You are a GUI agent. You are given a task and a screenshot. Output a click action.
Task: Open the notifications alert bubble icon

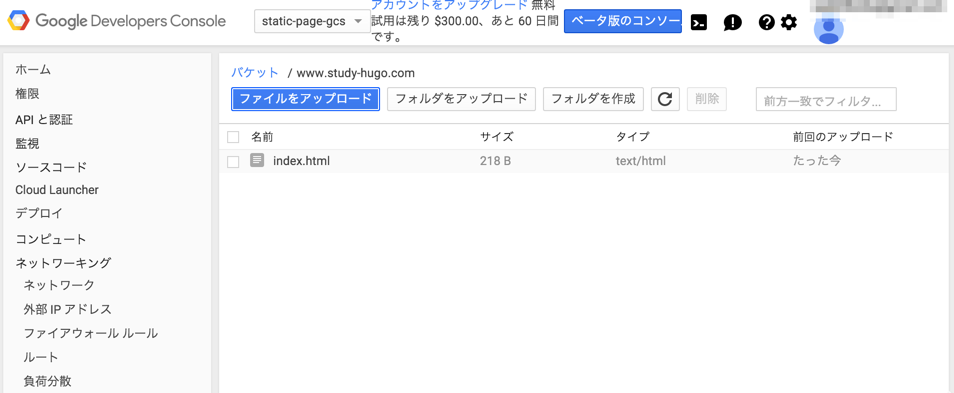(733, 23)
